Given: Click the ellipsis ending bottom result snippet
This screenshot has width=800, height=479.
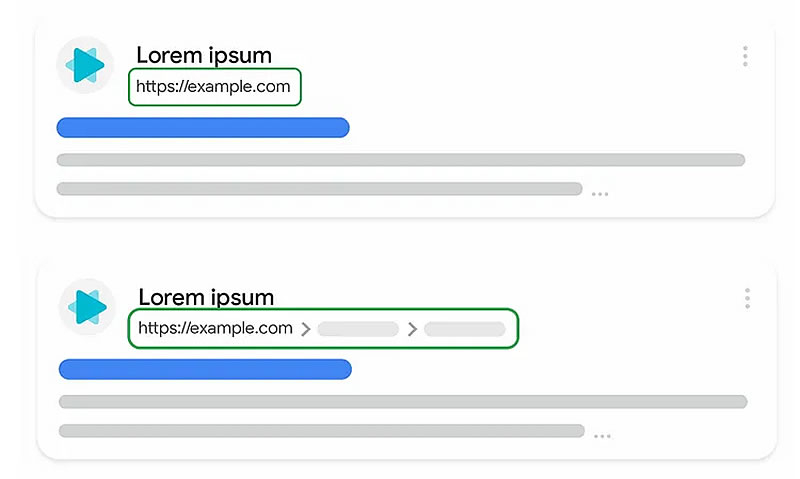Looking at the screenshot, I should tap(602, 436).
